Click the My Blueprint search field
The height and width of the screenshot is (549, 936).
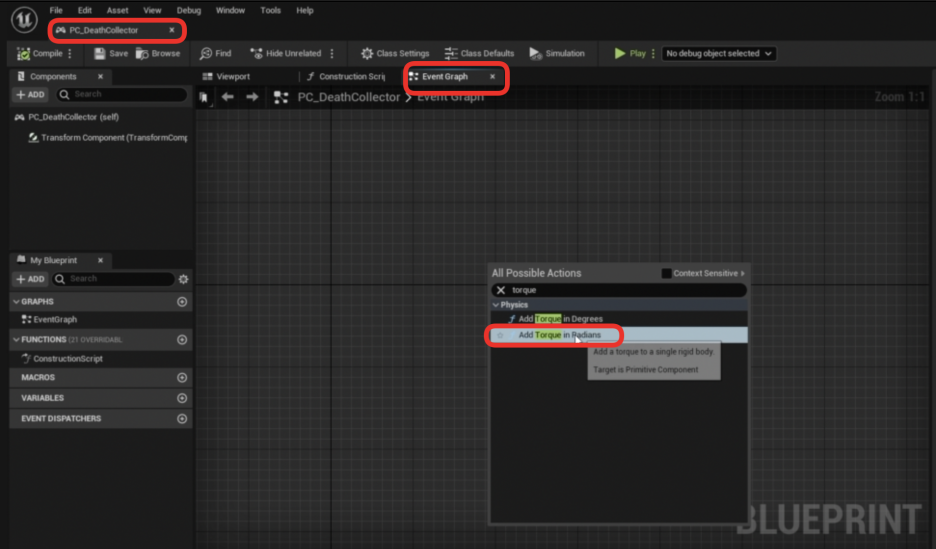pos(113,279)
